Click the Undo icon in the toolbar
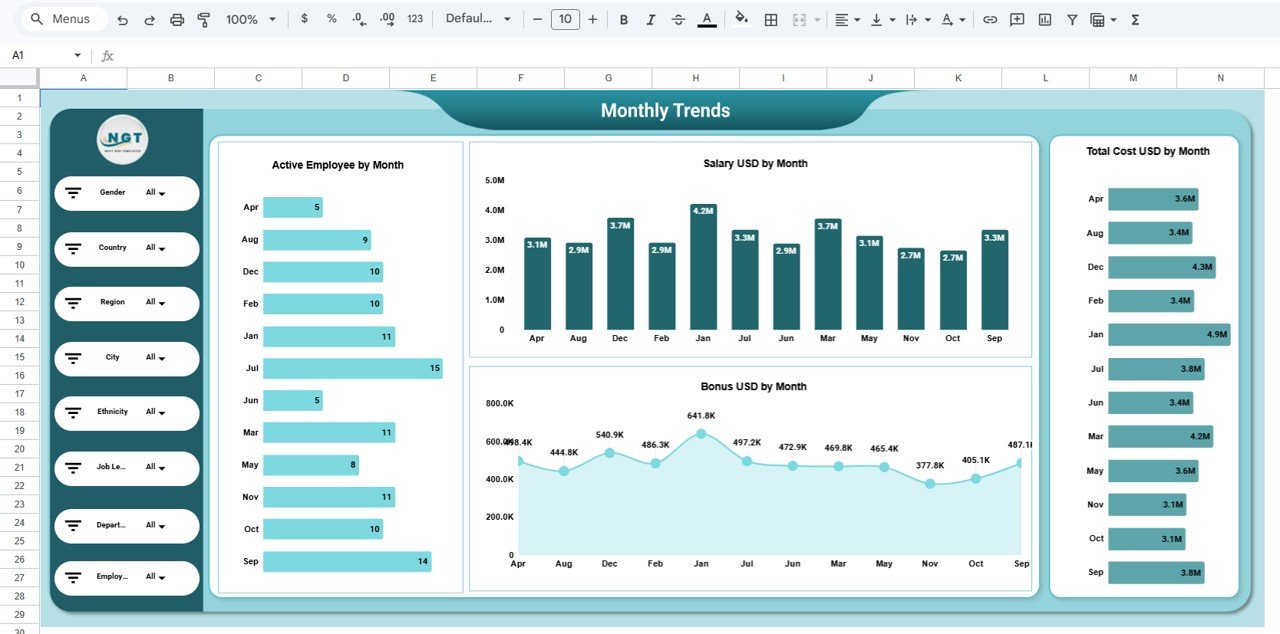This screenshot has width=1280, height=634. (122, 20)
